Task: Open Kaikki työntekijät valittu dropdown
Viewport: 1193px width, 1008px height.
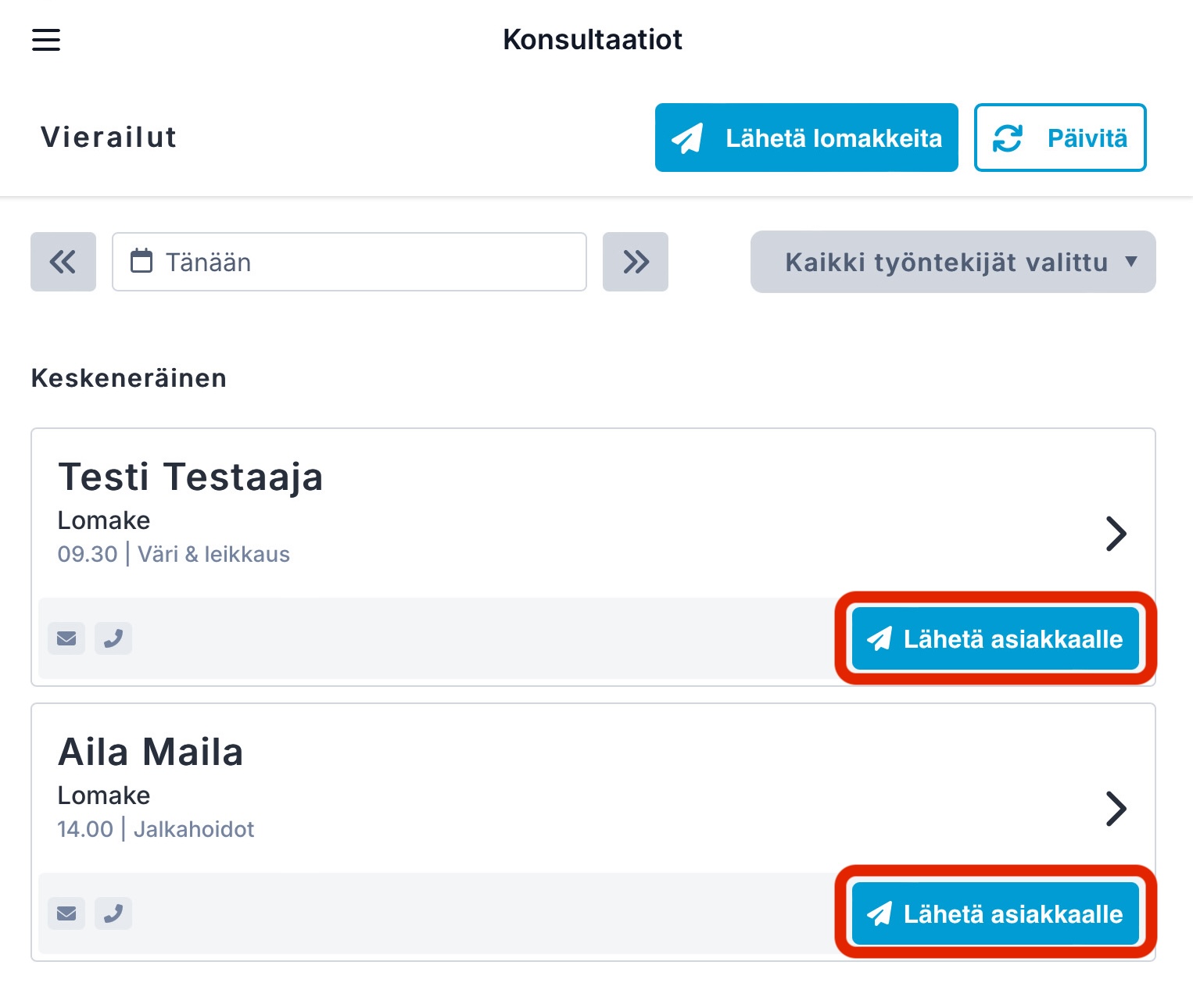Action: click(x=953, y=262)
